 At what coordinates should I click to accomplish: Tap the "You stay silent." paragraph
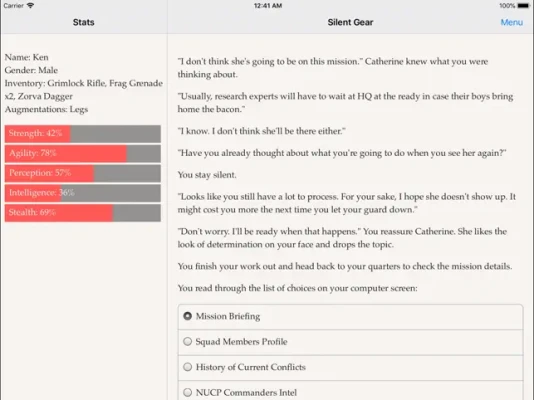pyautogui.click(x=207, y=175)
